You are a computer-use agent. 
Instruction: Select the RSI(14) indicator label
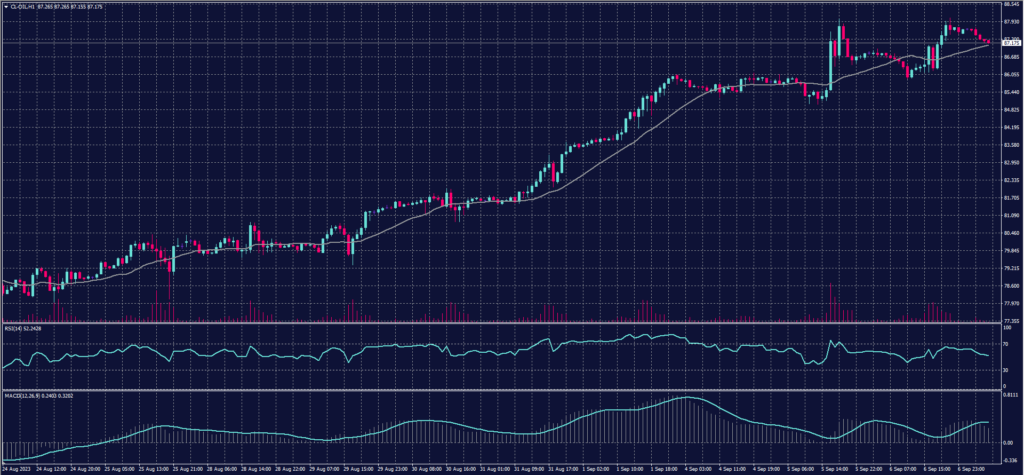15,326
